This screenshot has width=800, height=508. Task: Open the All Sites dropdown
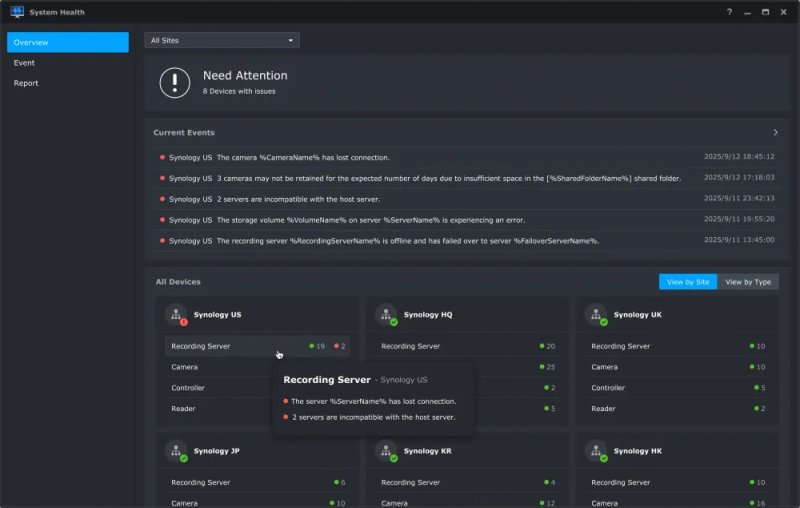click(222, 40)
